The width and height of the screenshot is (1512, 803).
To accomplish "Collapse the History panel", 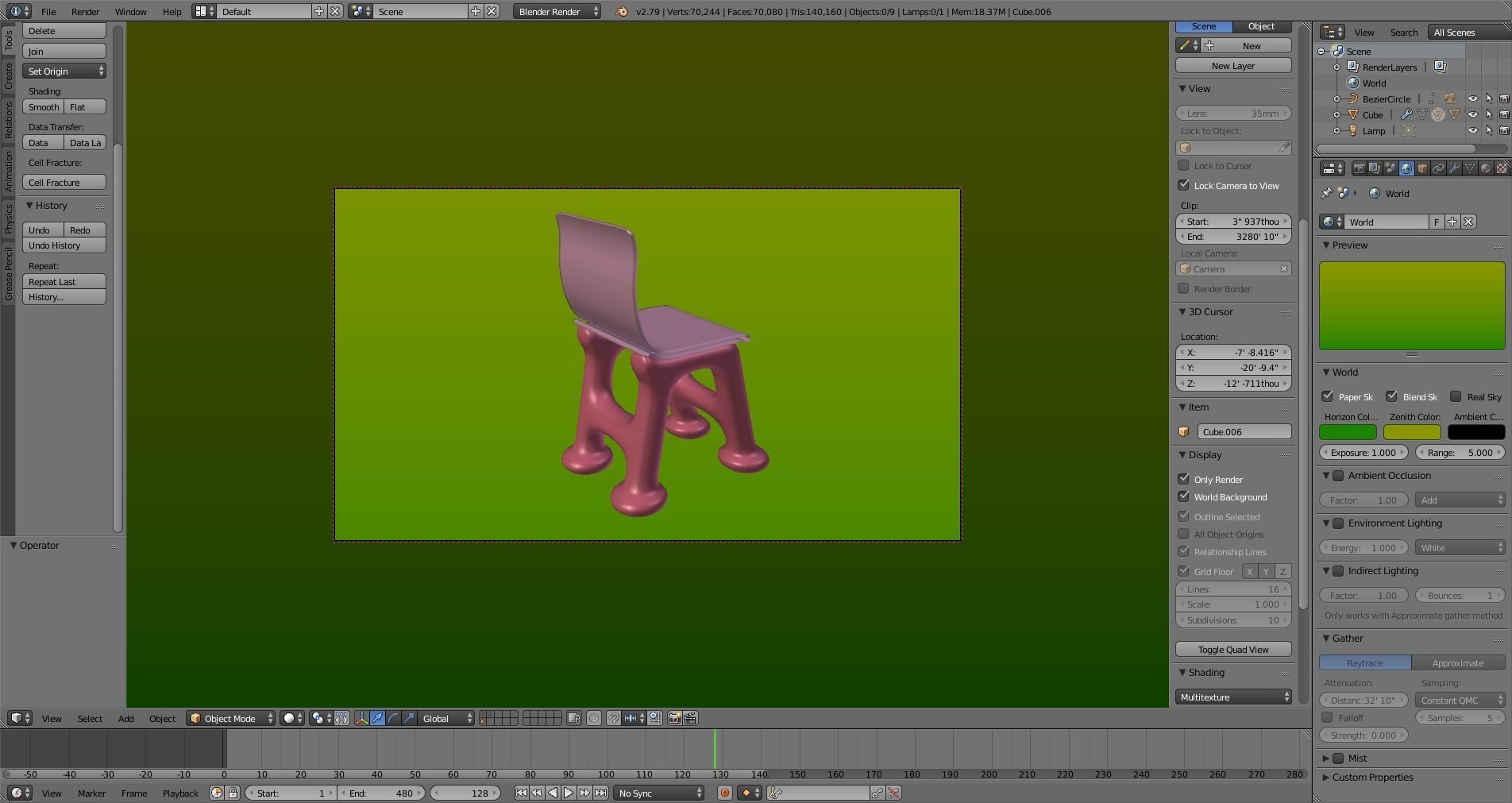I will coord(29,205).
